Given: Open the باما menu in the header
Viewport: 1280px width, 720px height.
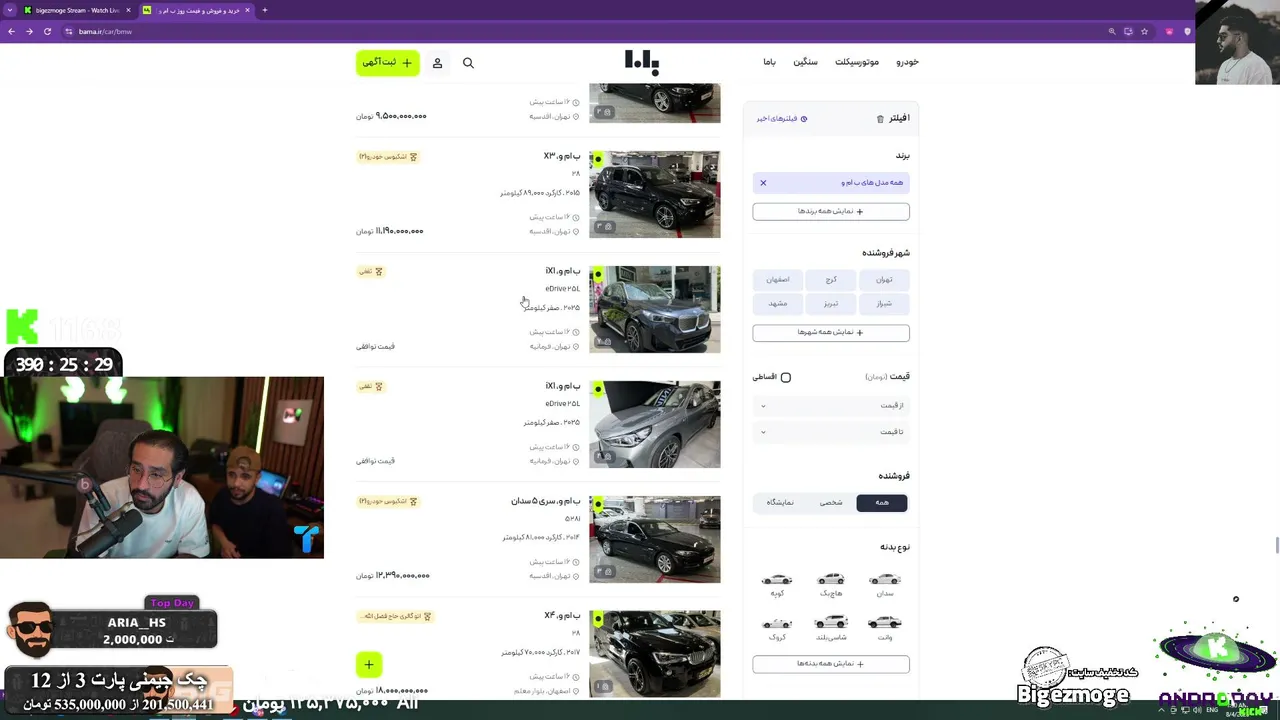Looking at the screenshot, I should click(x=769, y=62).
